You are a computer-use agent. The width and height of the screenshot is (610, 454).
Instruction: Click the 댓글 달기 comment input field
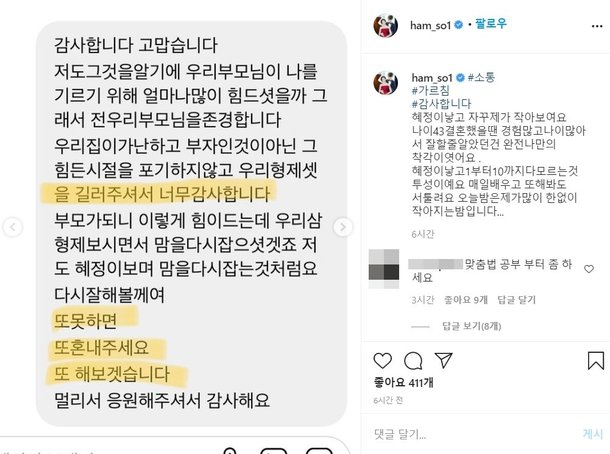point(473,434)
